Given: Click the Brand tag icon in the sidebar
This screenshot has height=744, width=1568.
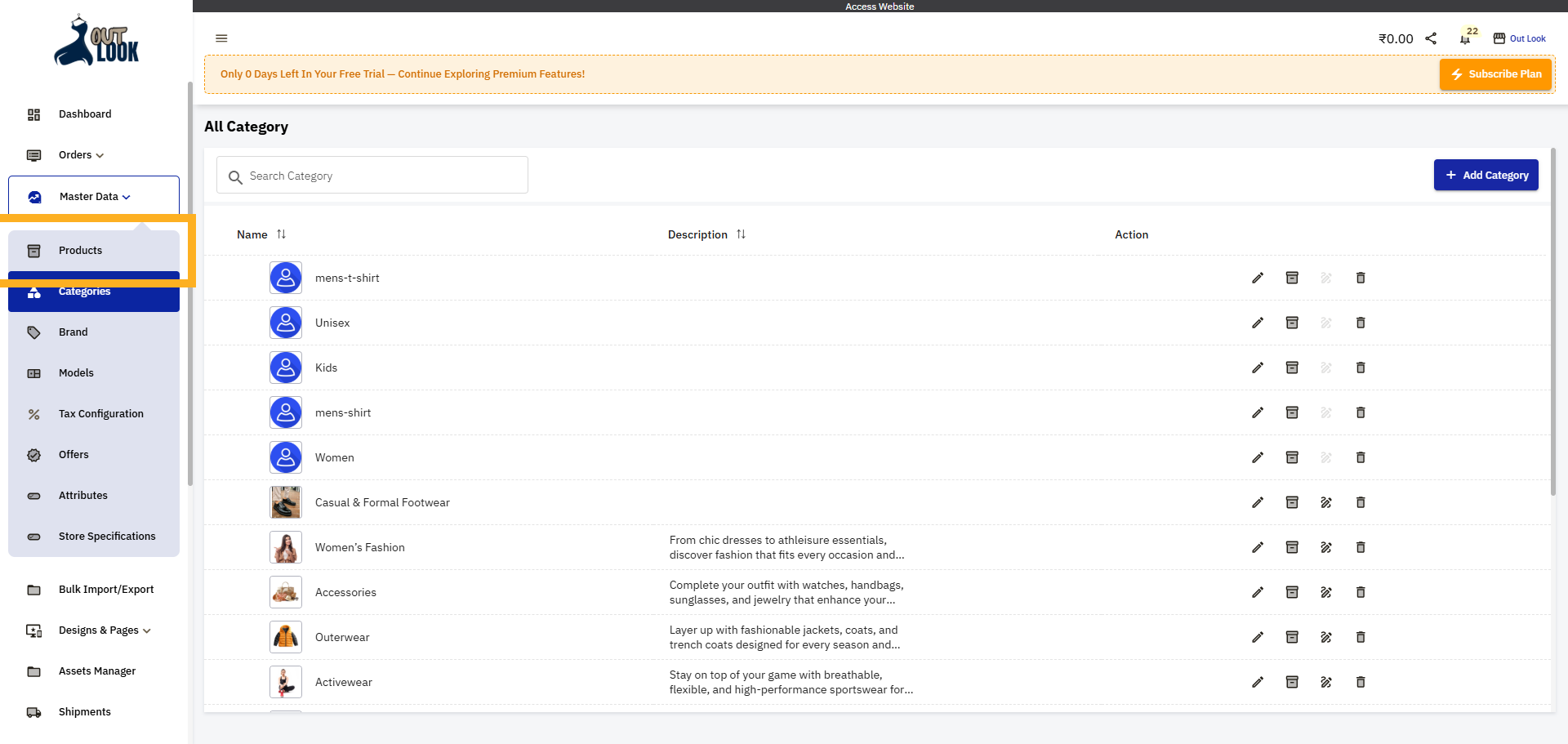Looking at the screenshot, I should (x=33, y=332).
